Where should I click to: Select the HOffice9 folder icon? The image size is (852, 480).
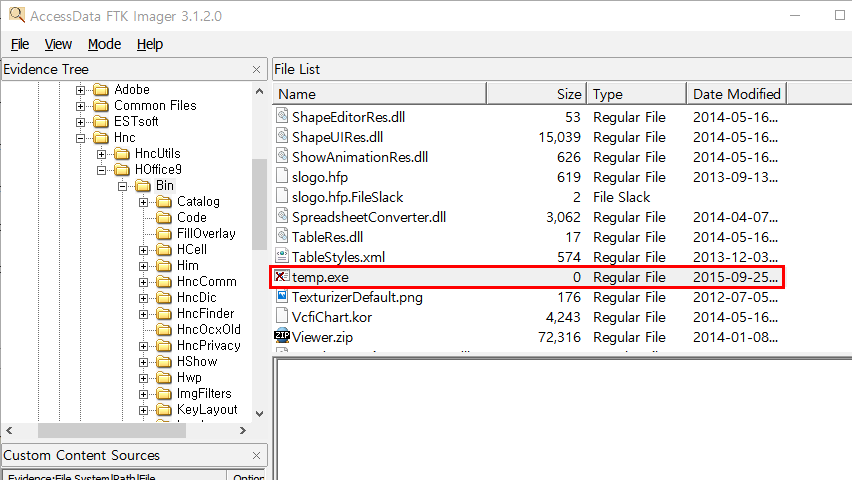coord(122,170)
